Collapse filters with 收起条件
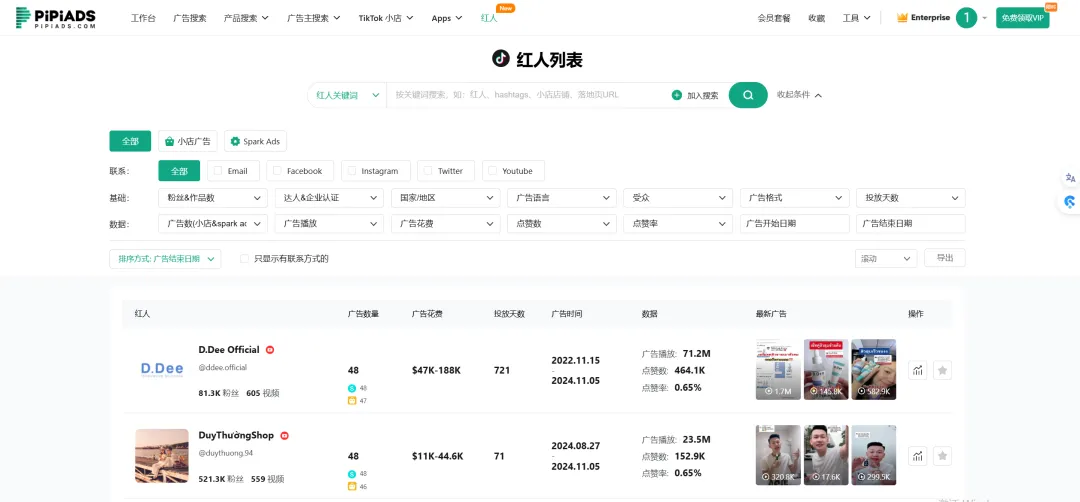Screen dimensions: 1080x502 point(800,95)
